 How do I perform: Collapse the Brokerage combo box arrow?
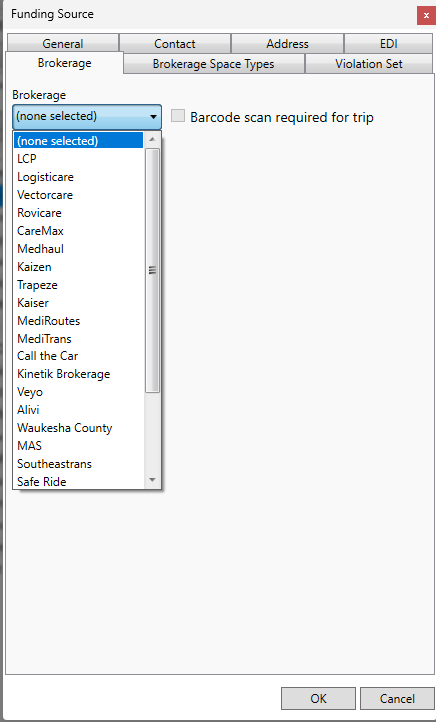point(153,117)
